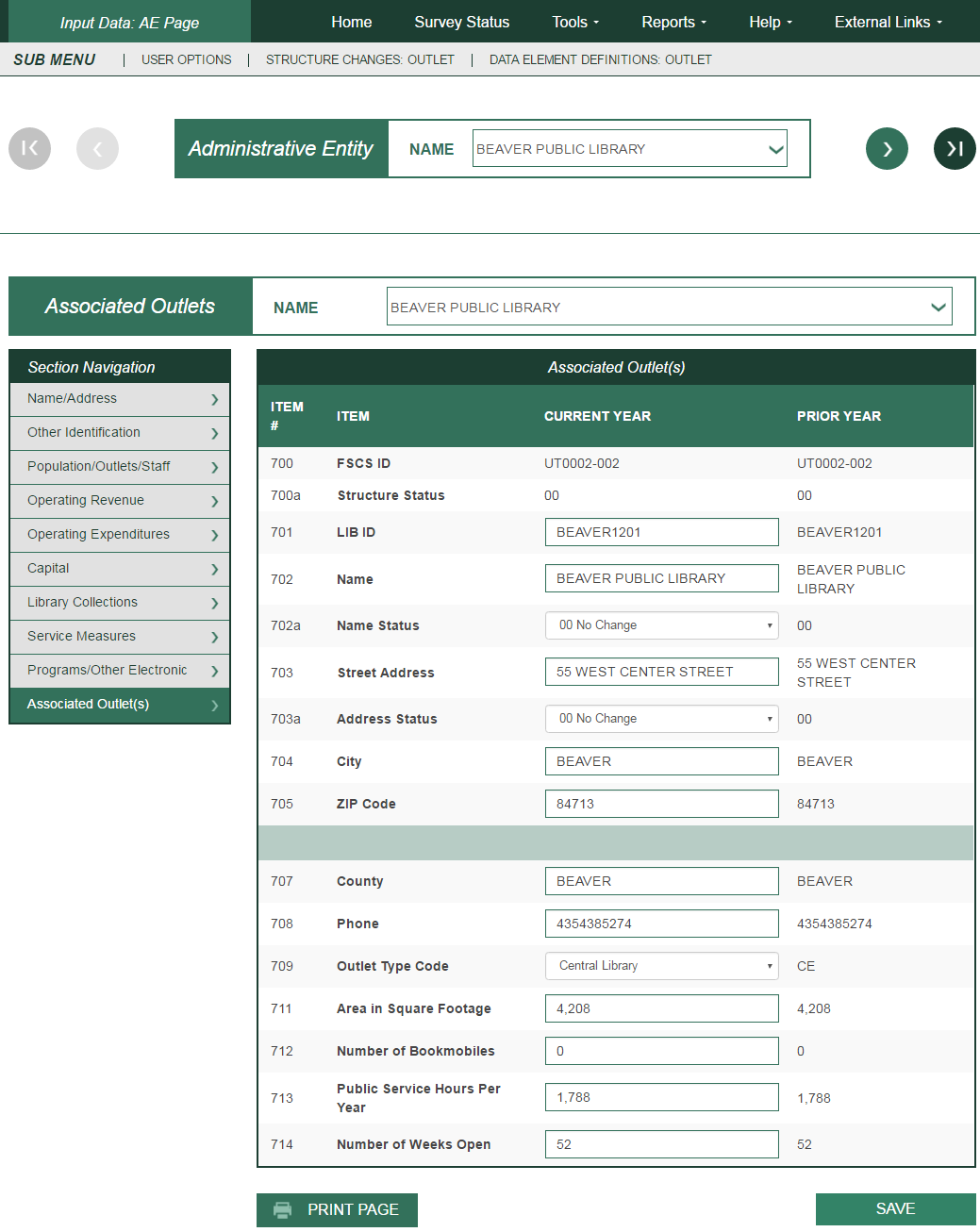Click the chevron beside Capital section
This screenshot has width=980, height=1232.
[x=215, y=569]
